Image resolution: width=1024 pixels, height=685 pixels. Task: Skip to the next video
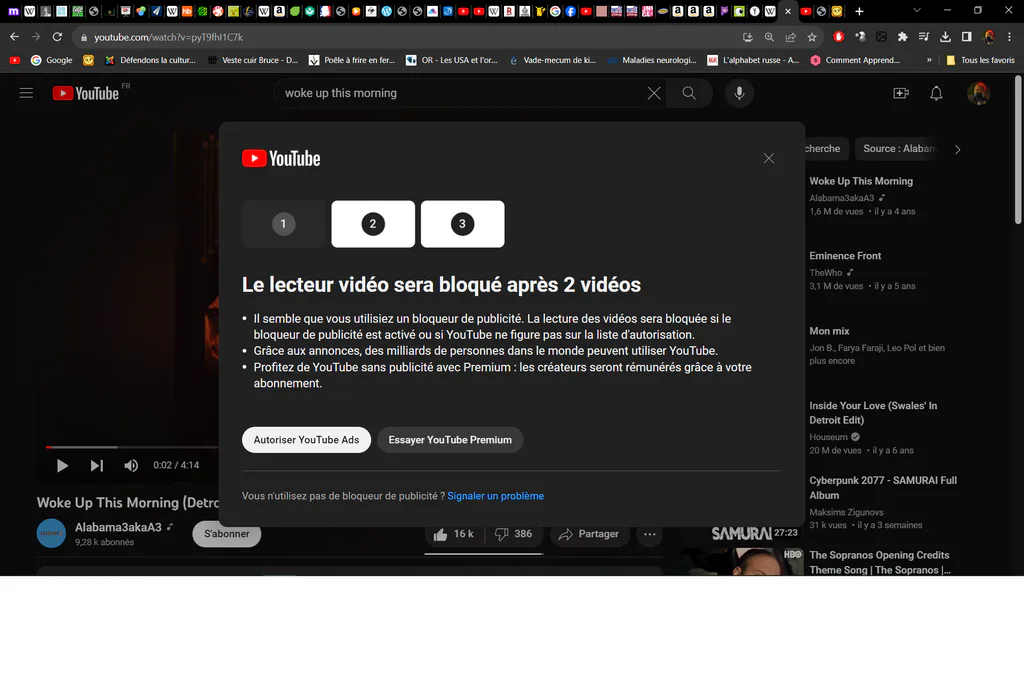(97, 466)
